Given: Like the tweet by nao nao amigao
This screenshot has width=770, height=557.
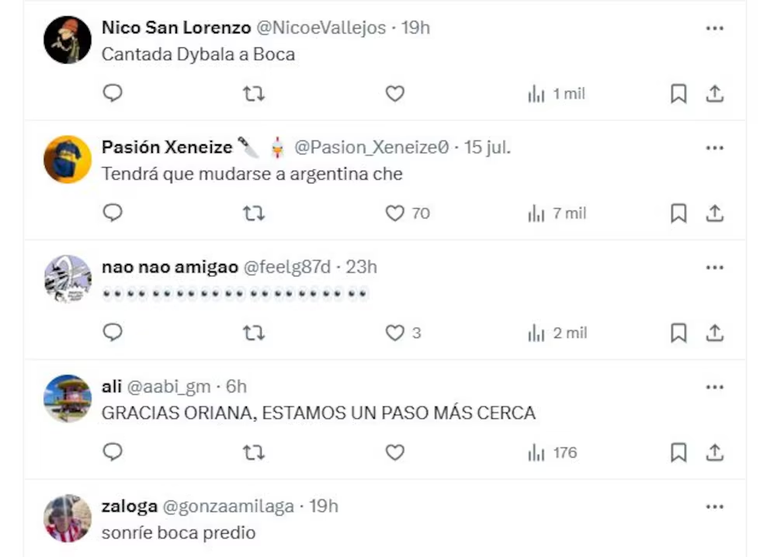Looking at the screenshot, I should click(395, 333).
